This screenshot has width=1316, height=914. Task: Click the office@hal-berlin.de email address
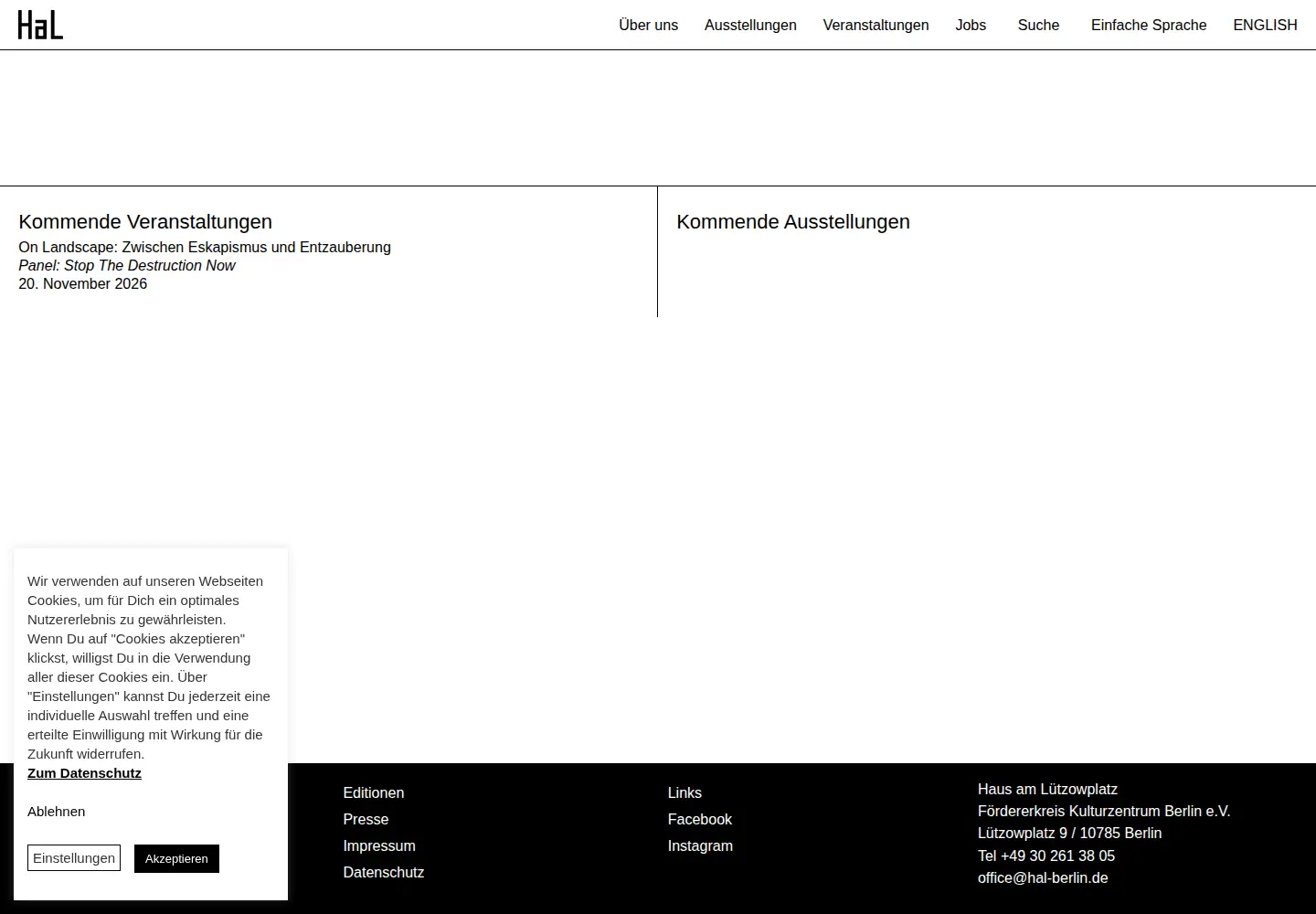(1043, 878)
